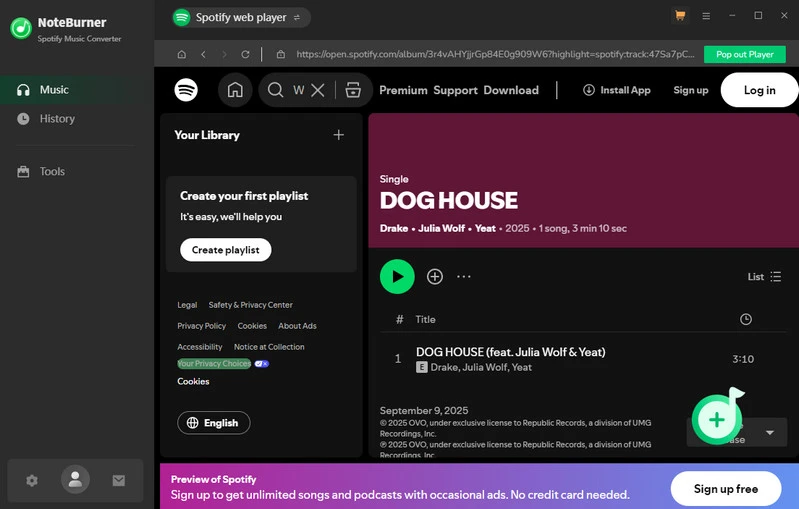
Task: Click the user profile avatar icon
Action: click(x=75, y=479)
